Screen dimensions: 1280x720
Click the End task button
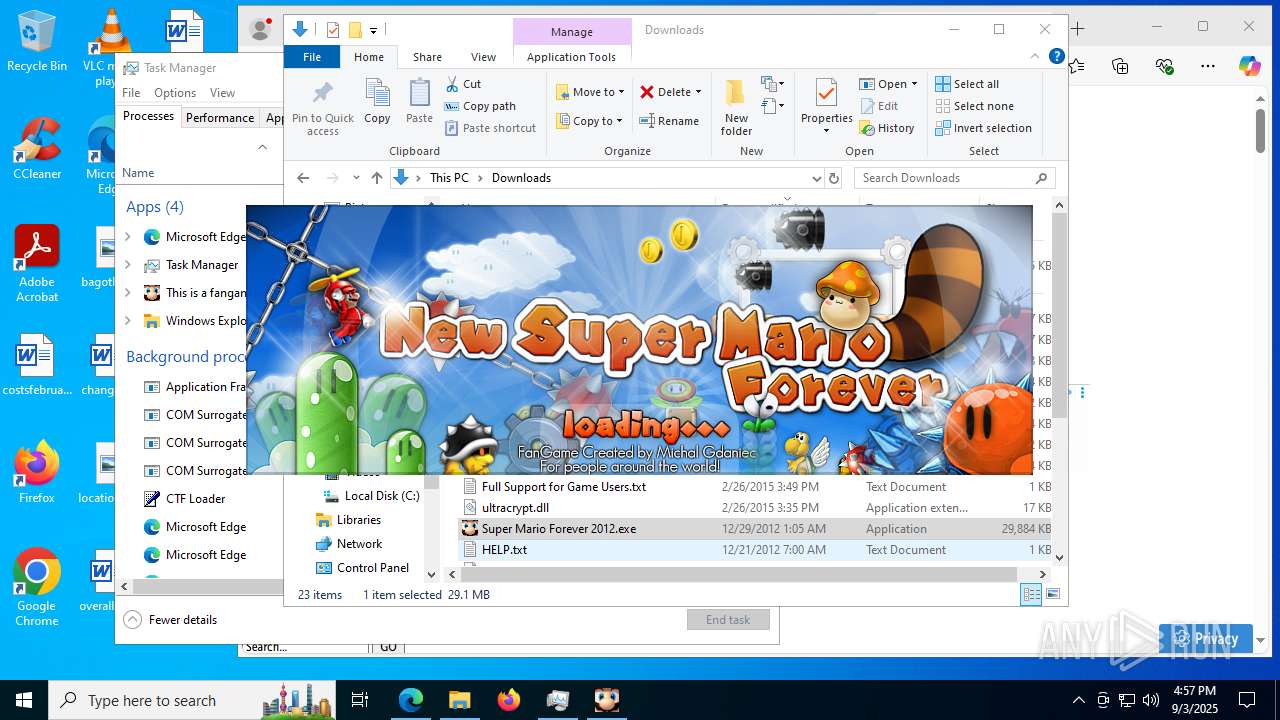pos(728,620)
